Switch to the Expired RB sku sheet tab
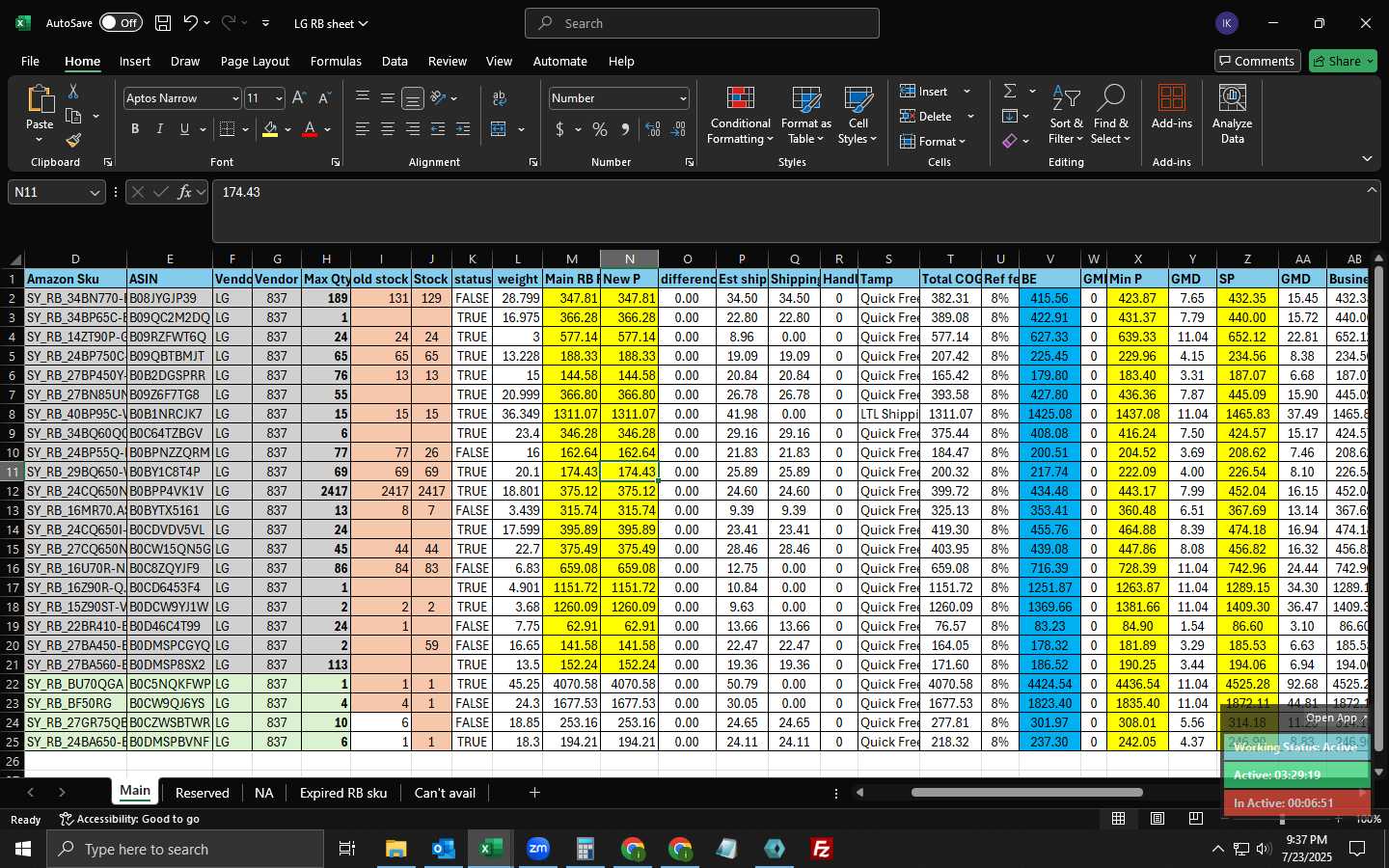This screenshot has height=868, width=1389. pyautogui.click(x=343, y=793)
